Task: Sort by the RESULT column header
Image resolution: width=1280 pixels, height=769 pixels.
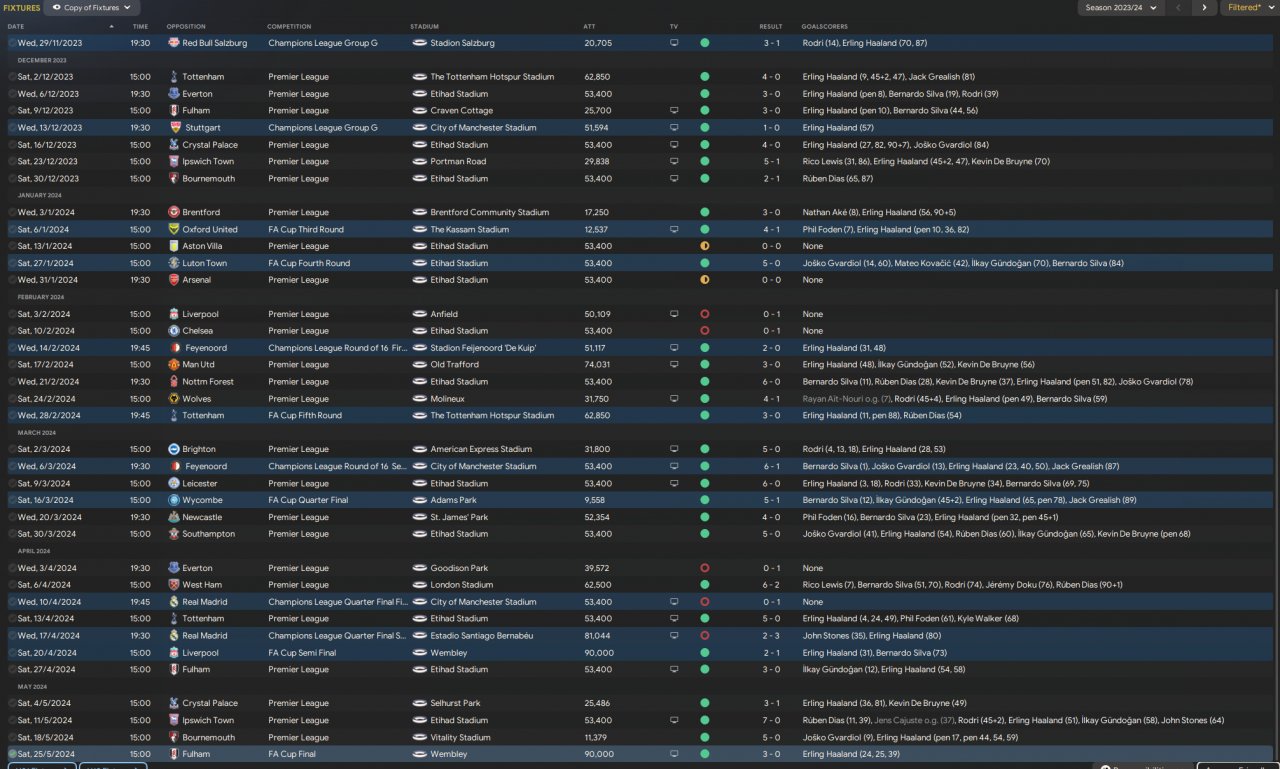Action: click(x=771, y=26)
